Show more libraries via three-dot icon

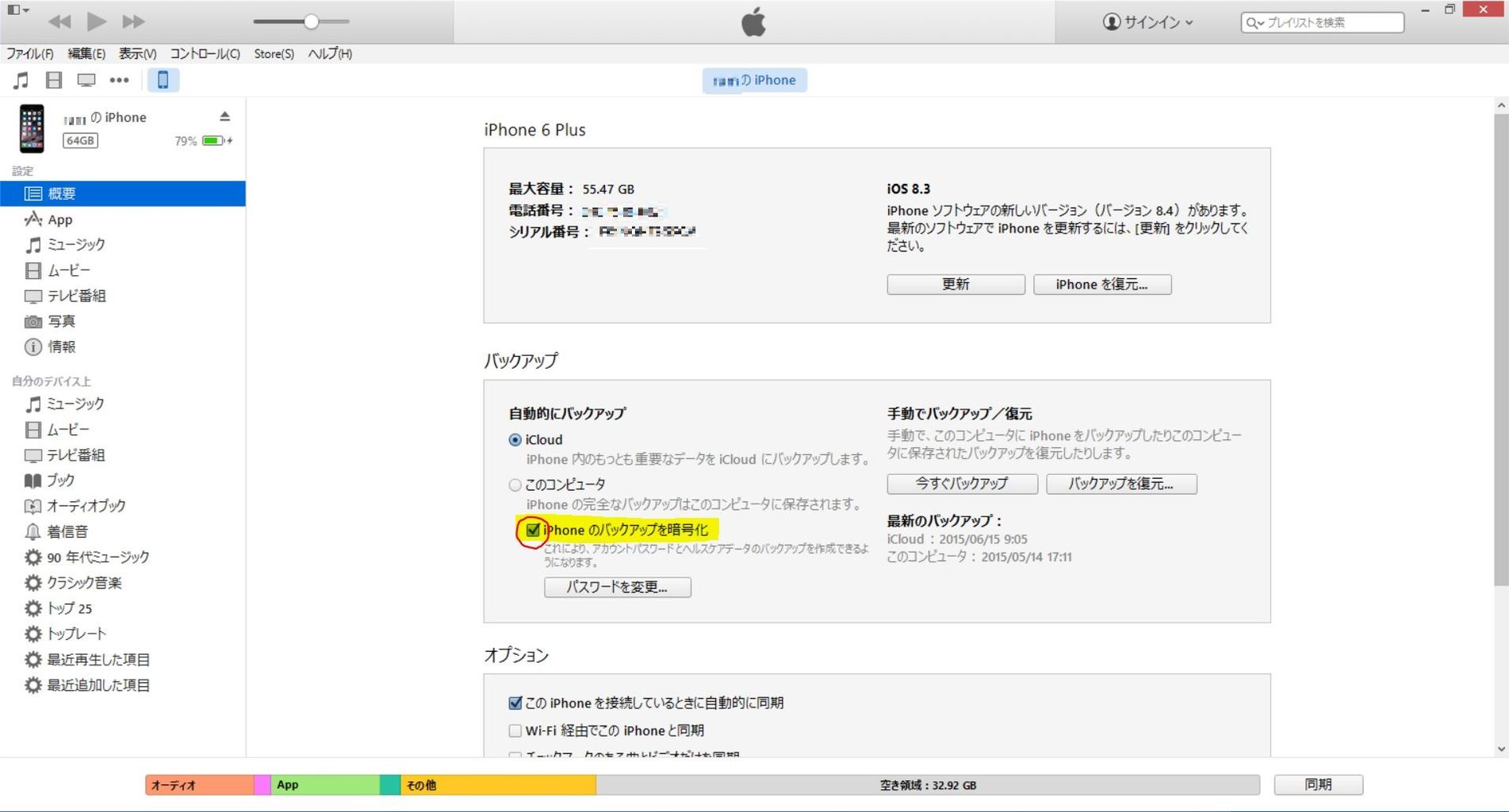coord(119,80)
